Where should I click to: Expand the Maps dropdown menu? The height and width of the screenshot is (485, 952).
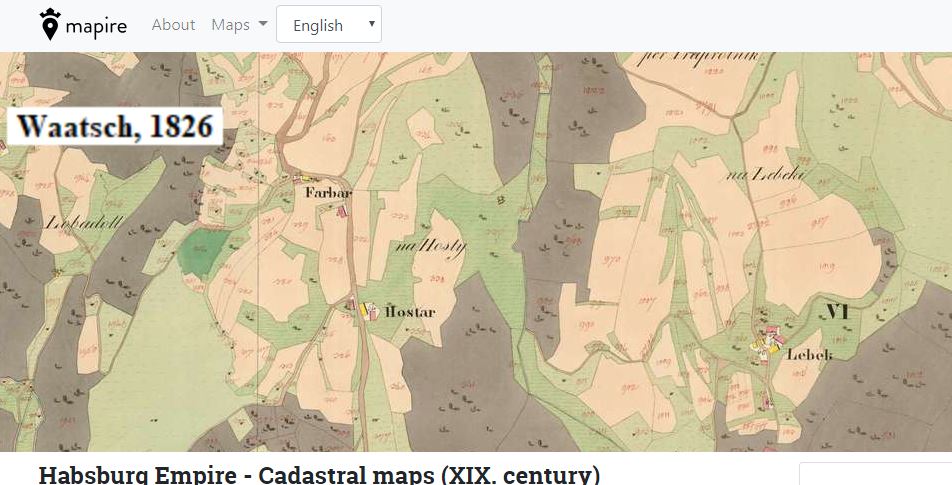click(239, 25)
